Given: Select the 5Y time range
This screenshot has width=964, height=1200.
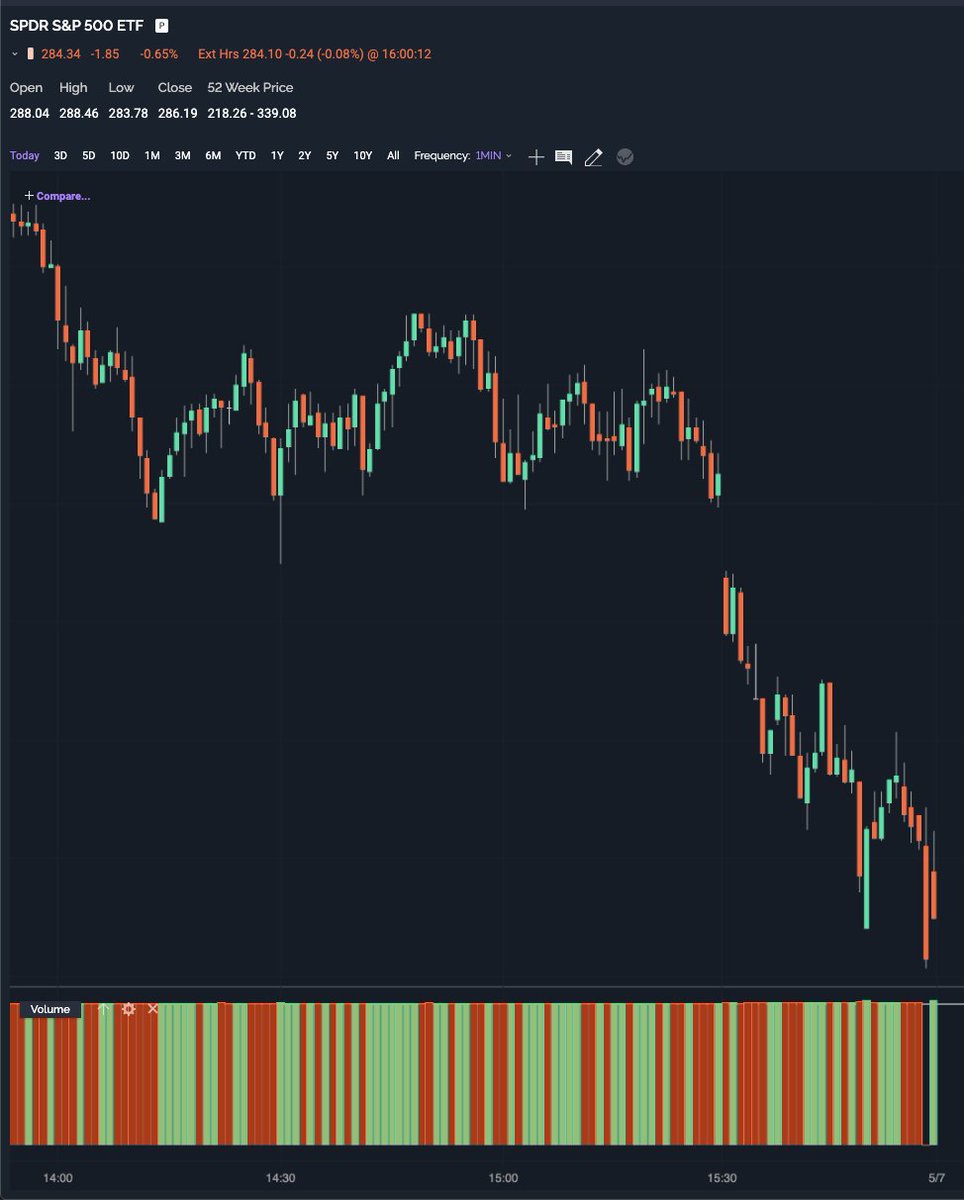Looking at the screenshot, I should point(333,156).
